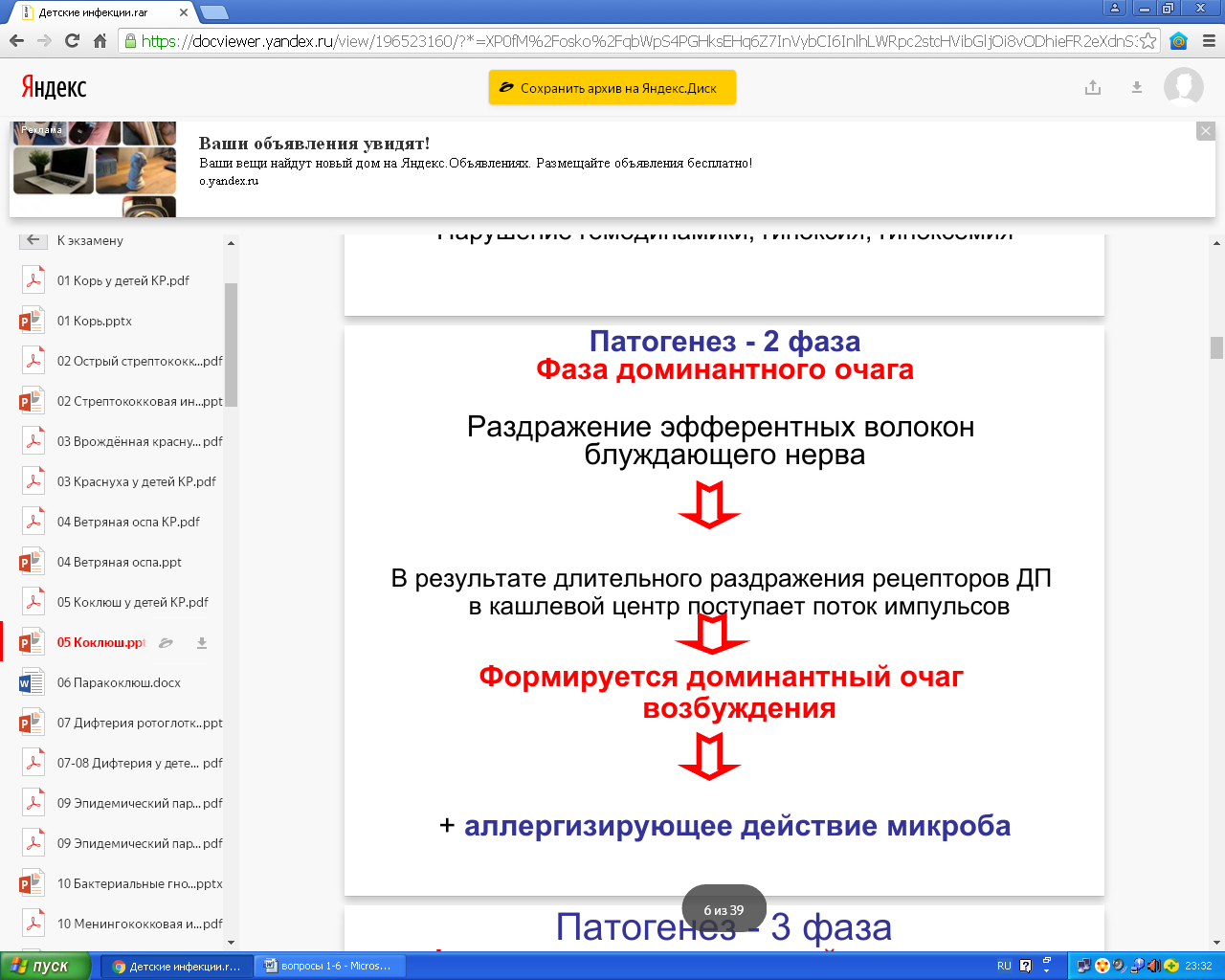Open the Windows пуск start menu

coord(46,966)
